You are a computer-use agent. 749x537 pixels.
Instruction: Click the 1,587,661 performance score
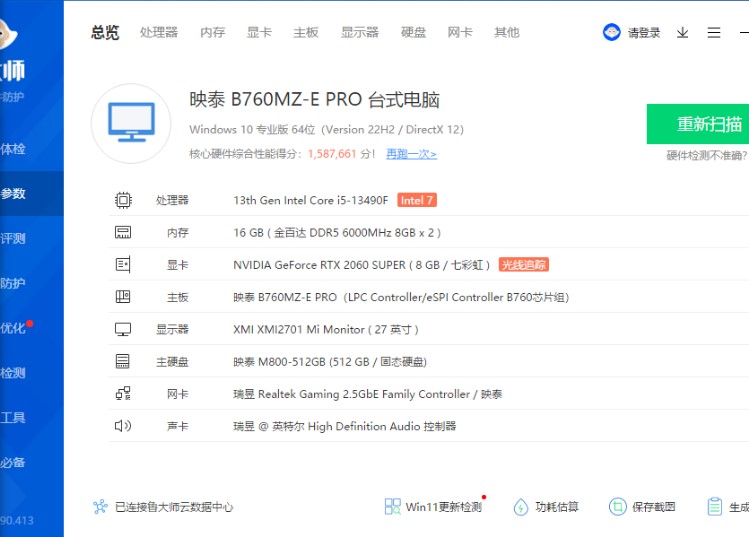click(332, 154)
